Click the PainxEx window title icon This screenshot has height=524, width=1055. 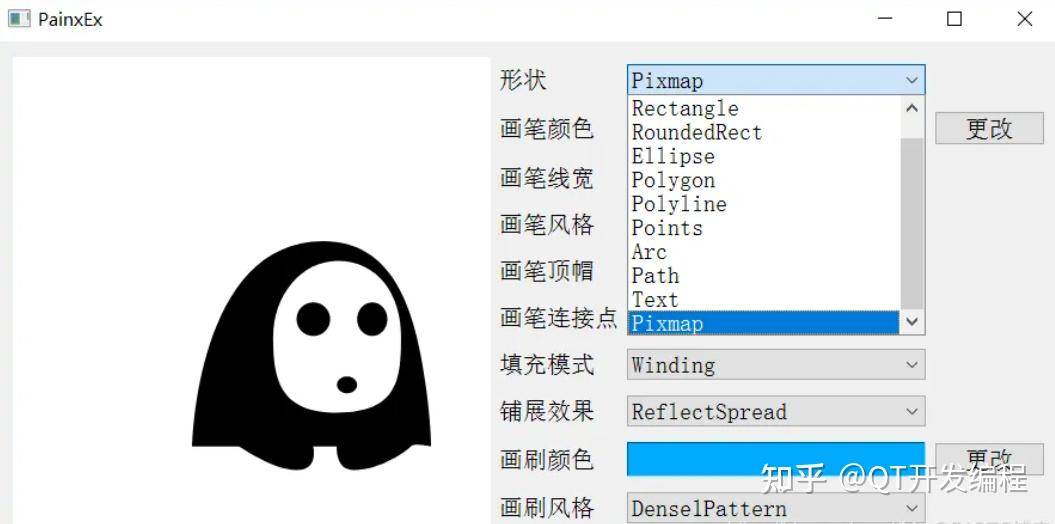(x=19, y=19)
